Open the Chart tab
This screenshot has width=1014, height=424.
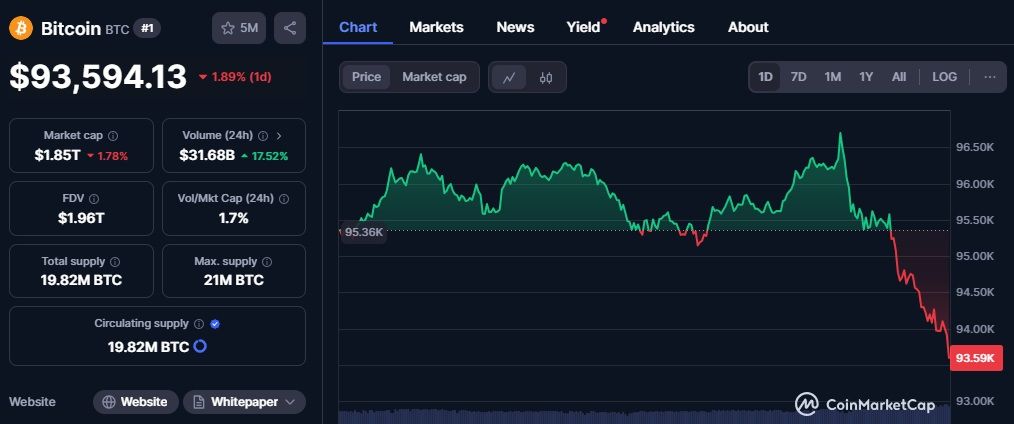(358, 27)
